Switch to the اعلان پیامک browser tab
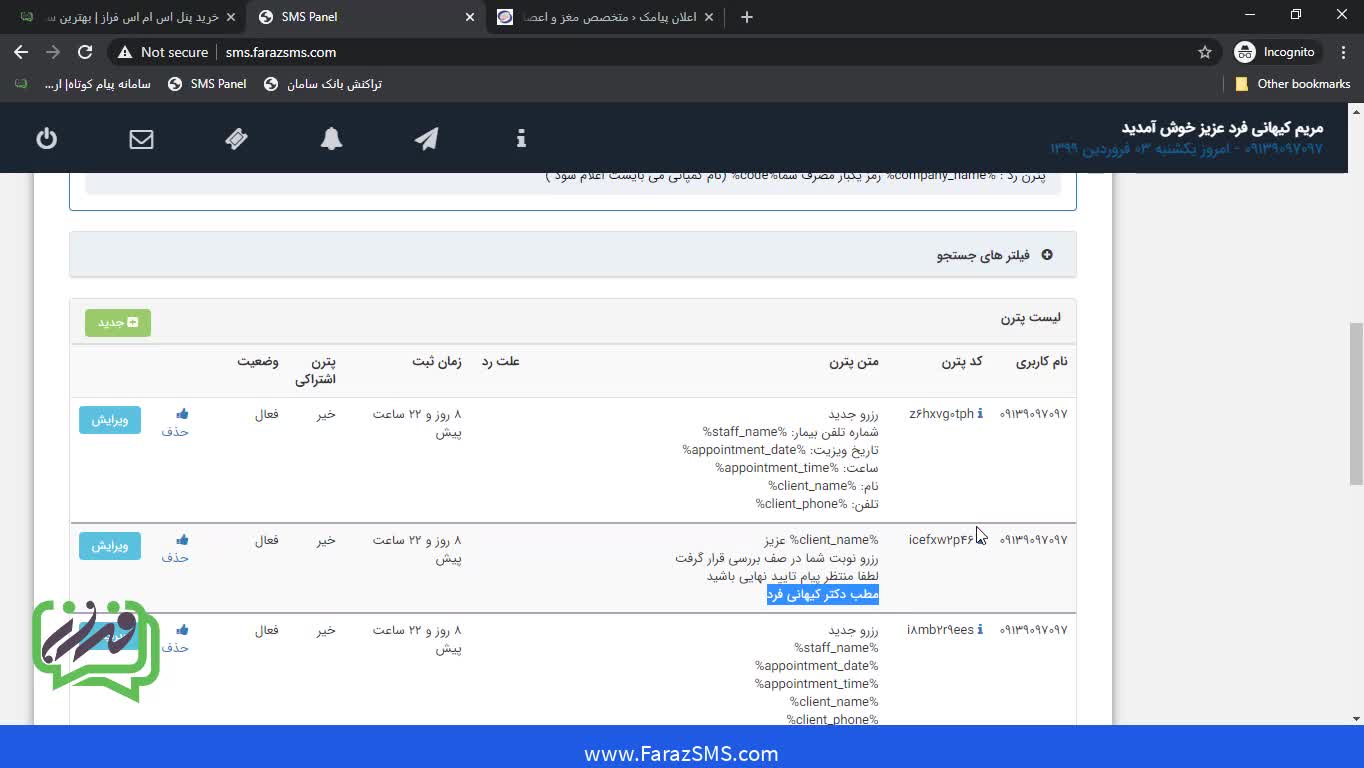The width and height of the screenshot is (1364, 768). click(606, 17)
